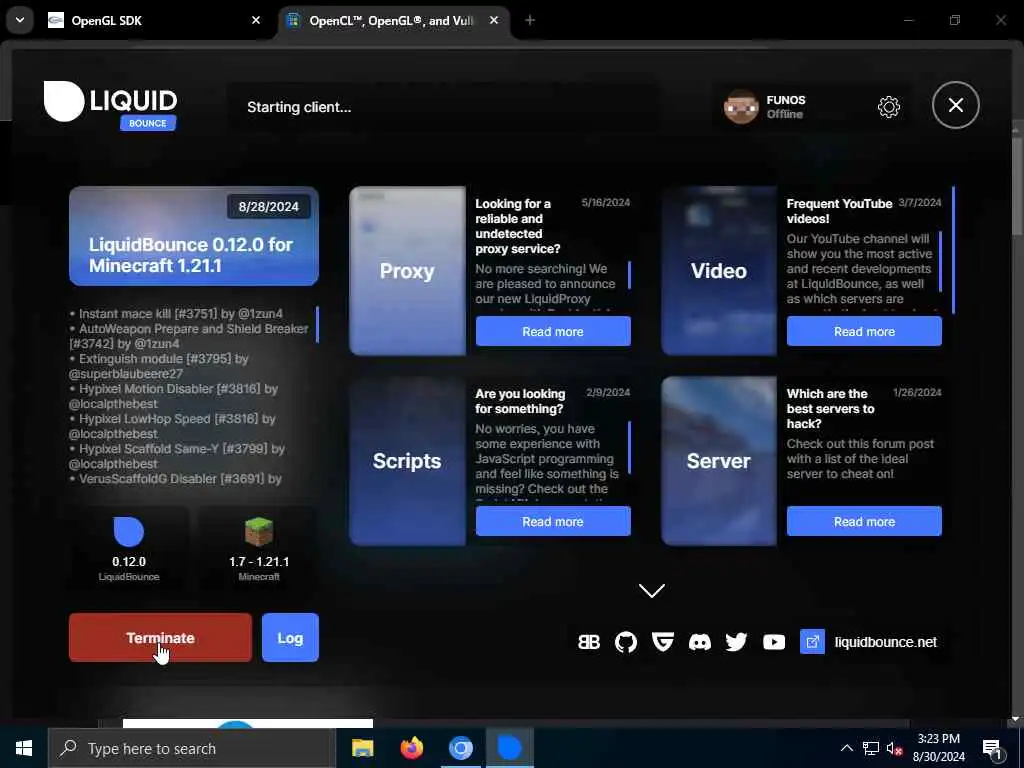
Task: Open the GitHub icon link
Action: (x=626, y=642)
